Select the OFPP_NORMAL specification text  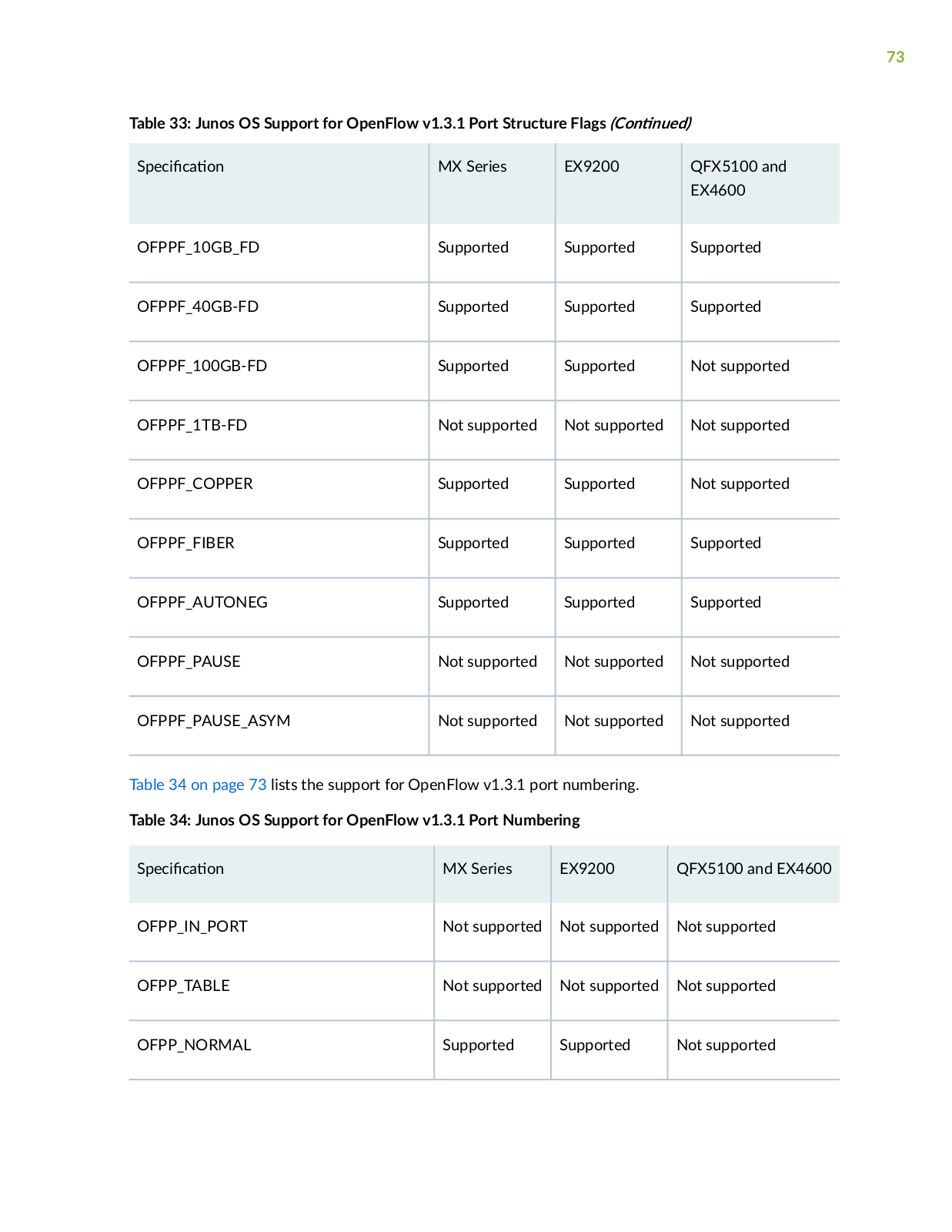[x=194, y=1045]
